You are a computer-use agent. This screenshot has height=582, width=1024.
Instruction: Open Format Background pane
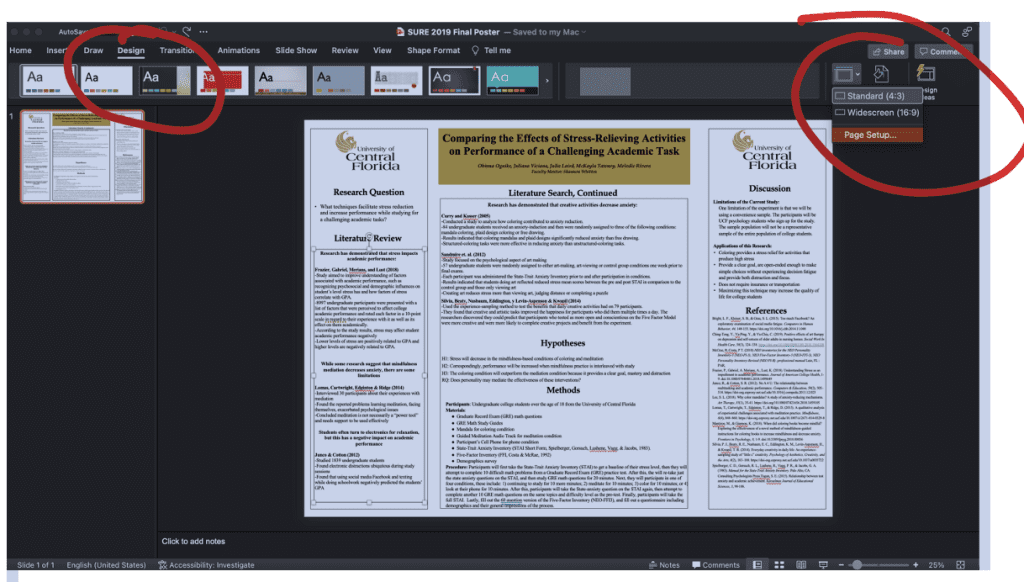click(x=881, y=74)
